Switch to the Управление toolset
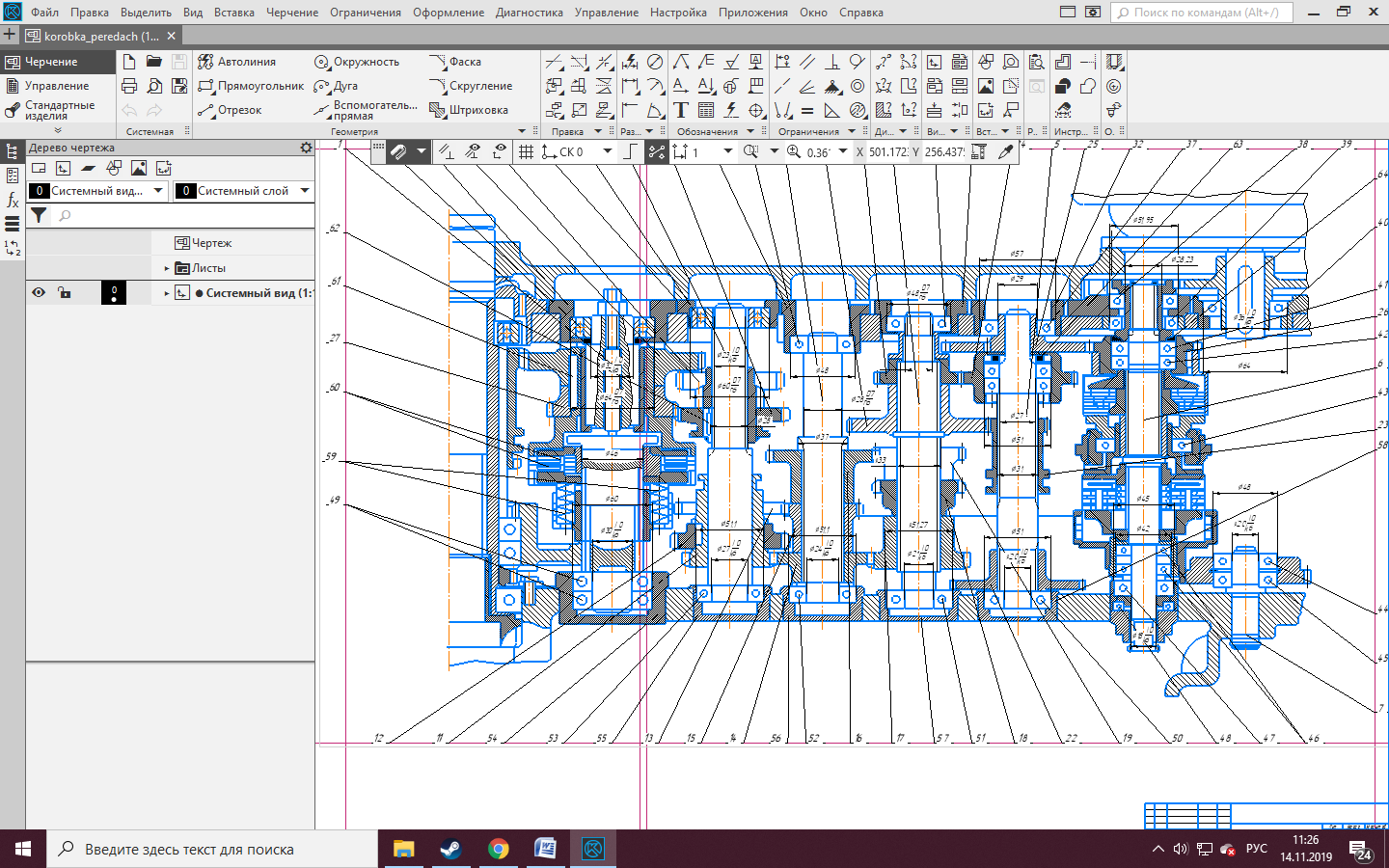The image size is (1389, 868). [56, 86]
